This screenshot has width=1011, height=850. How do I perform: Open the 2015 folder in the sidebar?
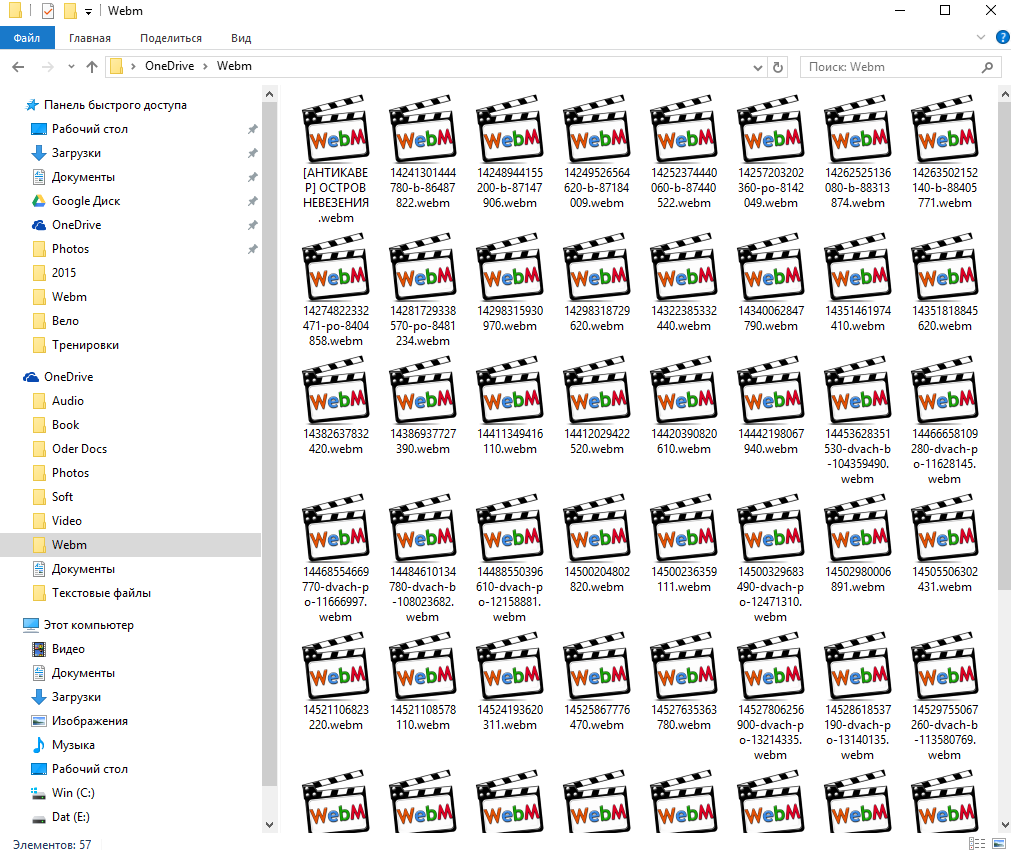[64, 273]
